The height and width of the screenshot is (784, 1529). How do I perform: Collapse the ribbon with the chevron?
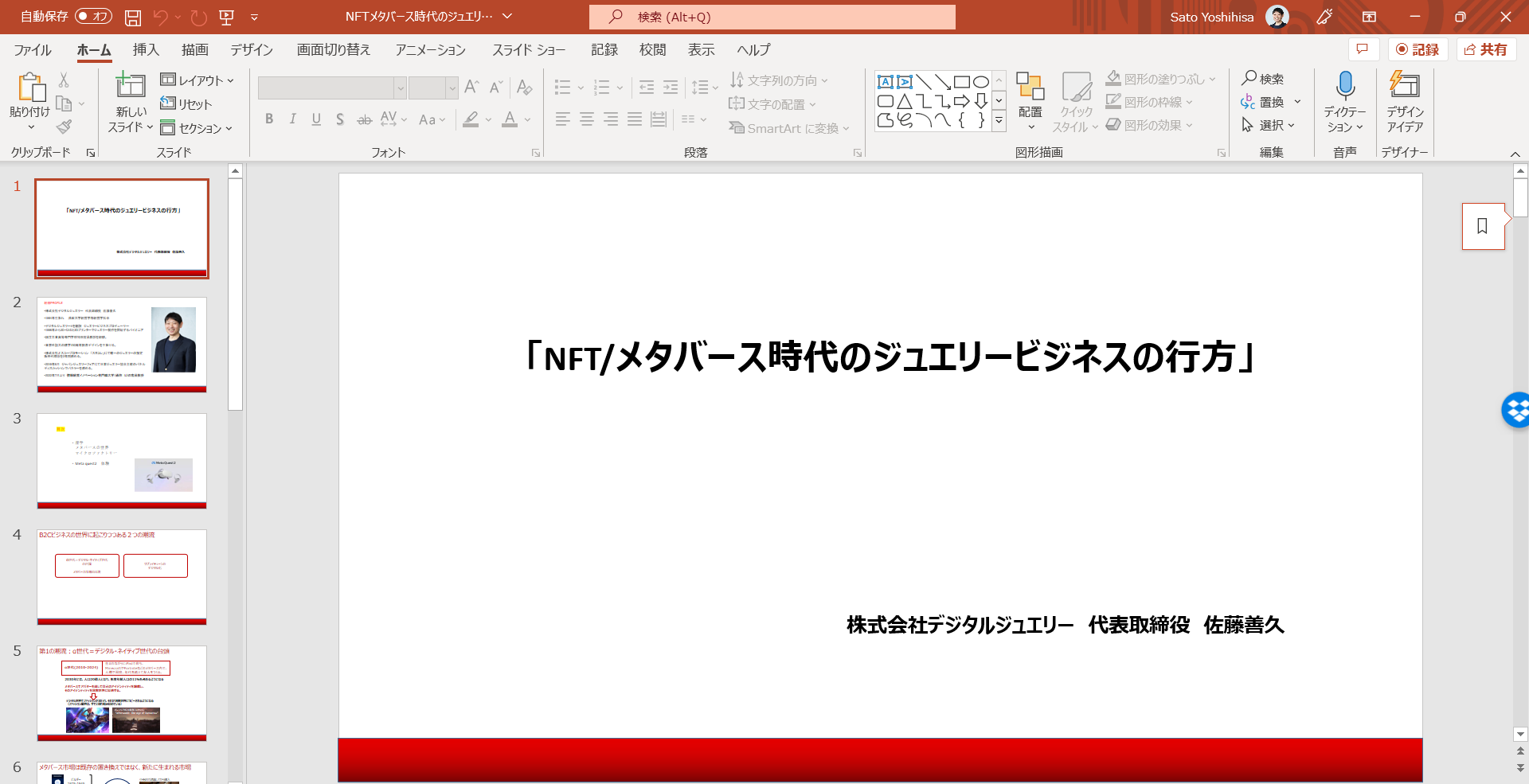[x=1515, y=154]
